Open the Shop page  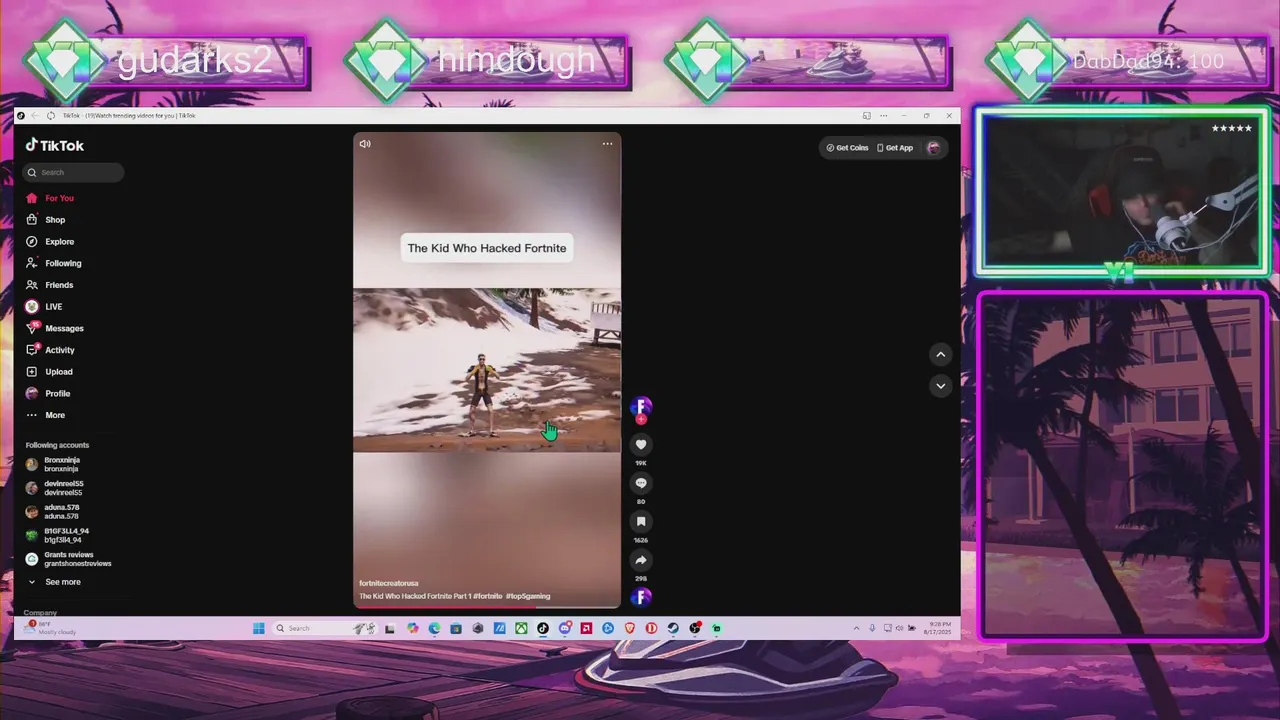(46, 220)
